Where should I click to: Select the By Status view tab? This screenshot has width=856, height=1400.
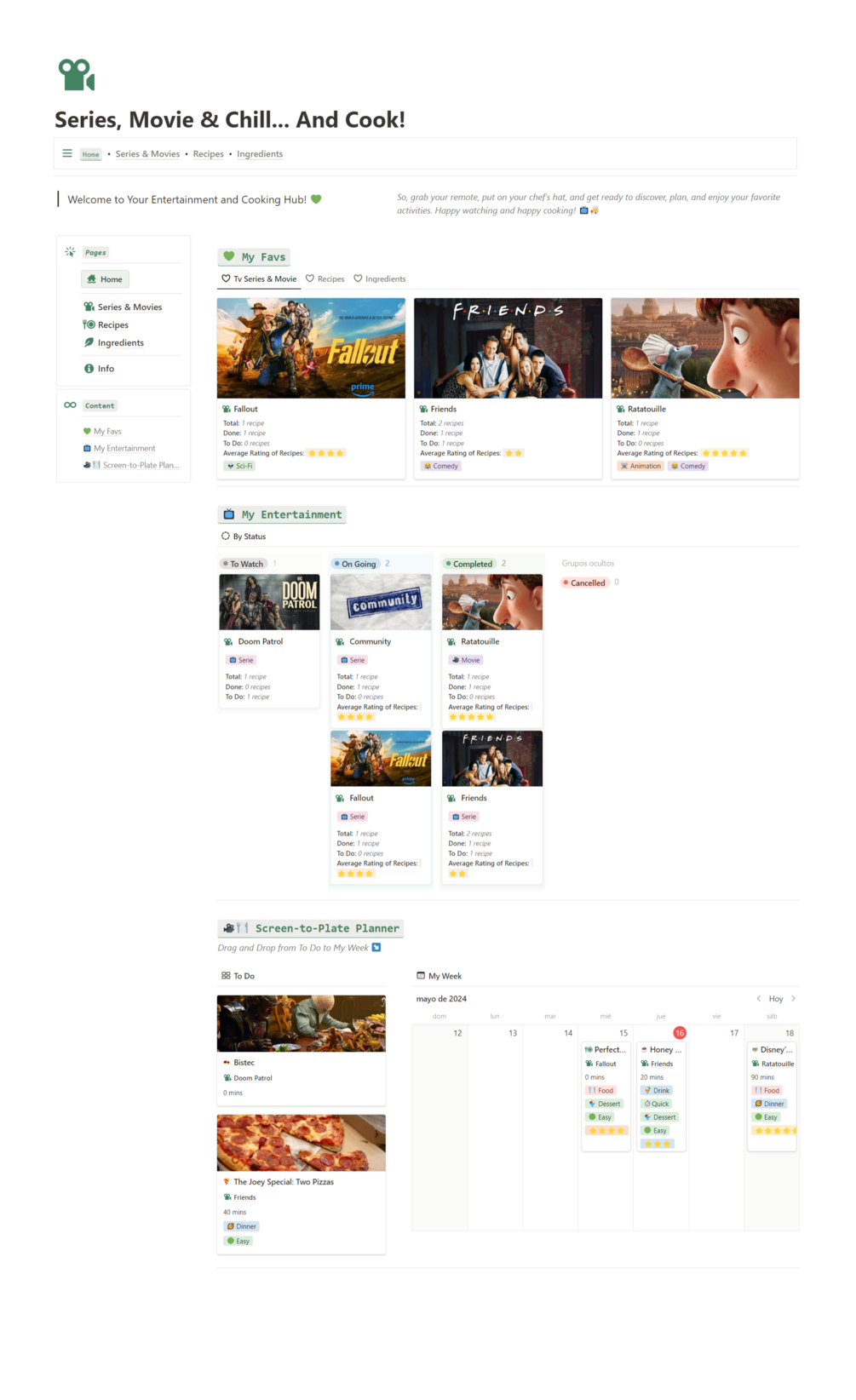[244, 536]
